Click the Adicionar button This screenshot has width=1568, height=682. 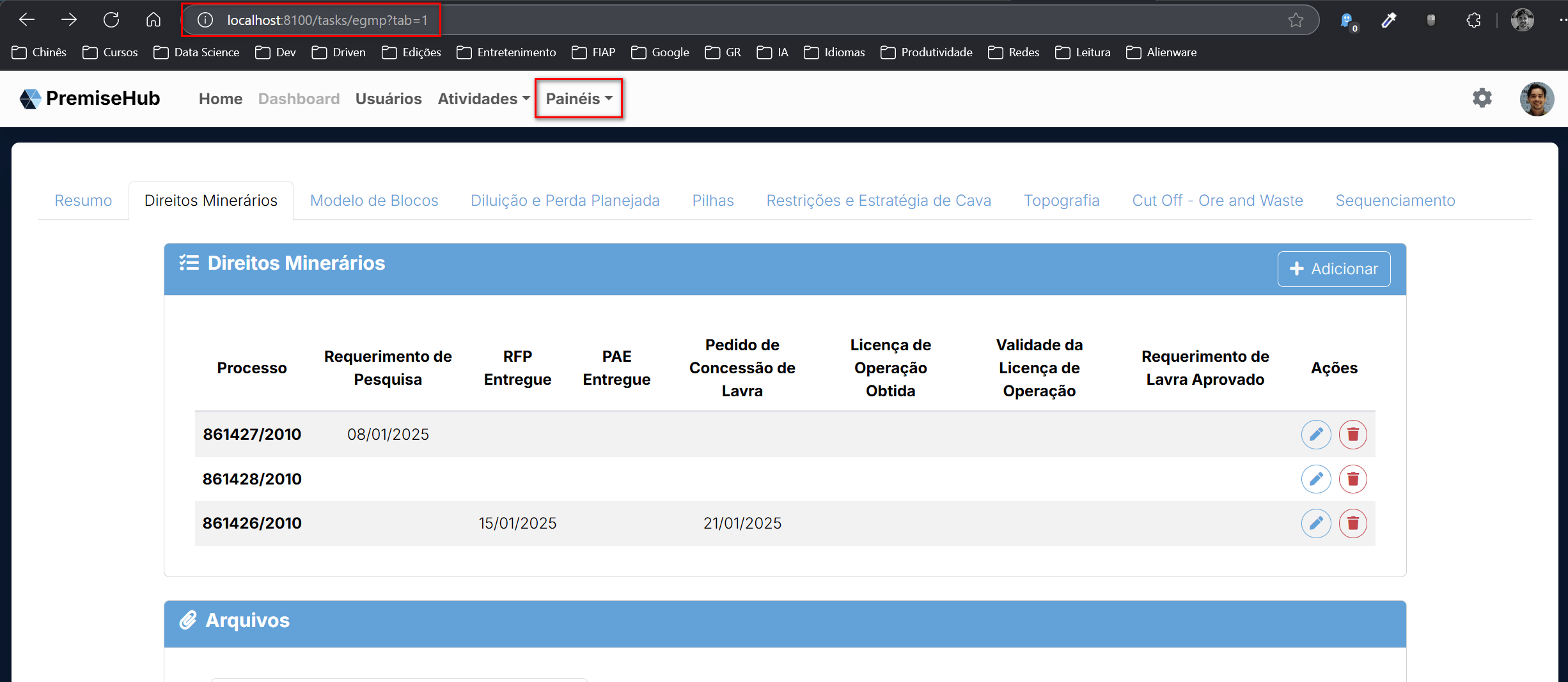click(1334, 269)
